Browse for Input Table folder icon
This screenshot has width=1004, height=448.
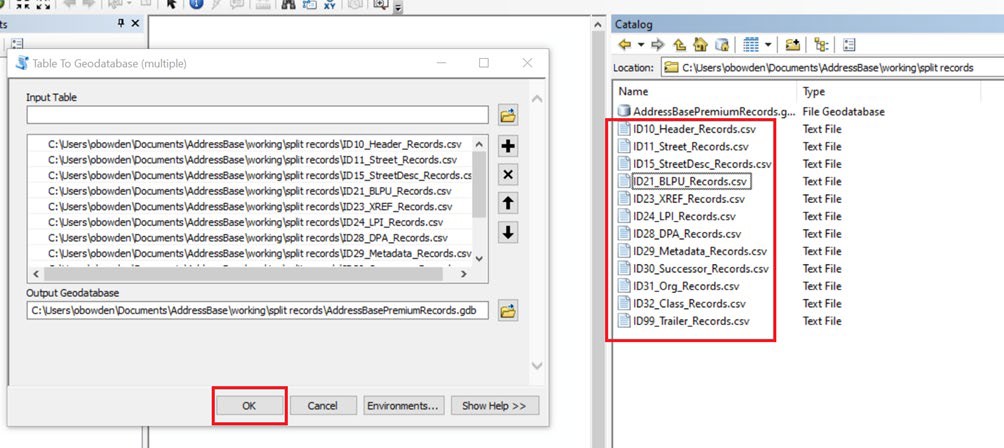point(508,116)
